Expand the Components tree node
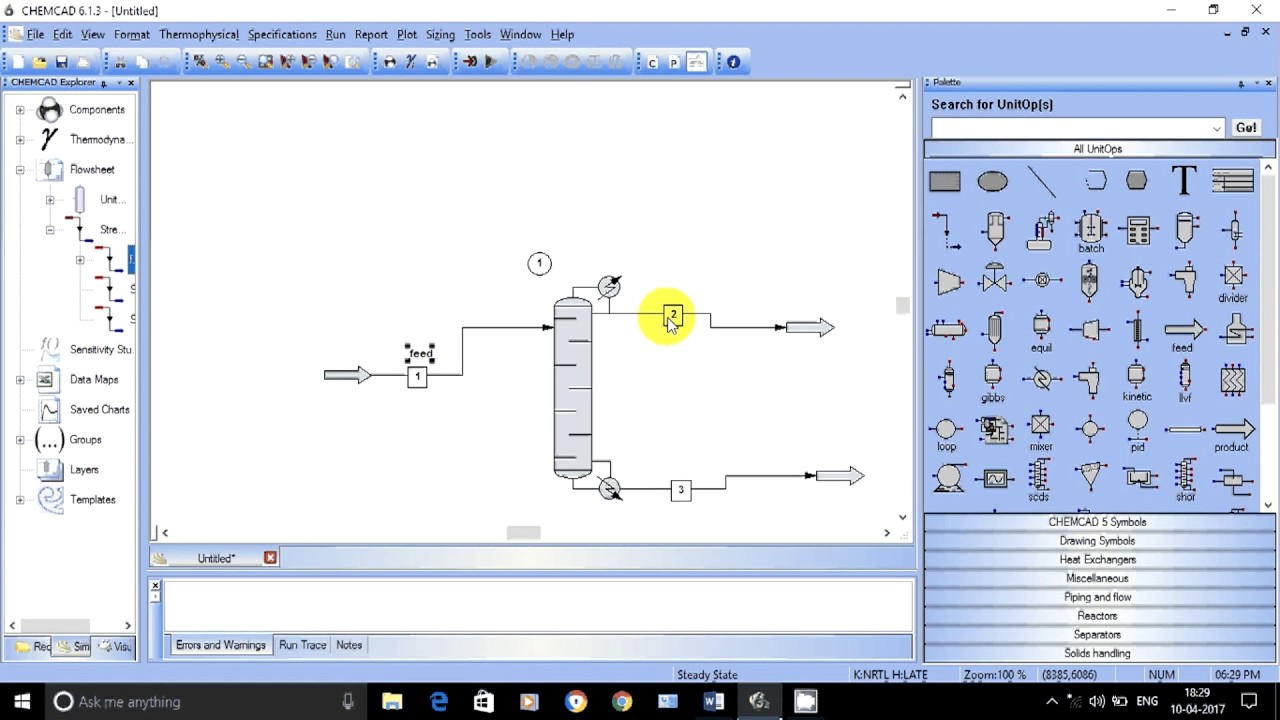Viewport: 1280px width, 720px height. pos(19,110)
